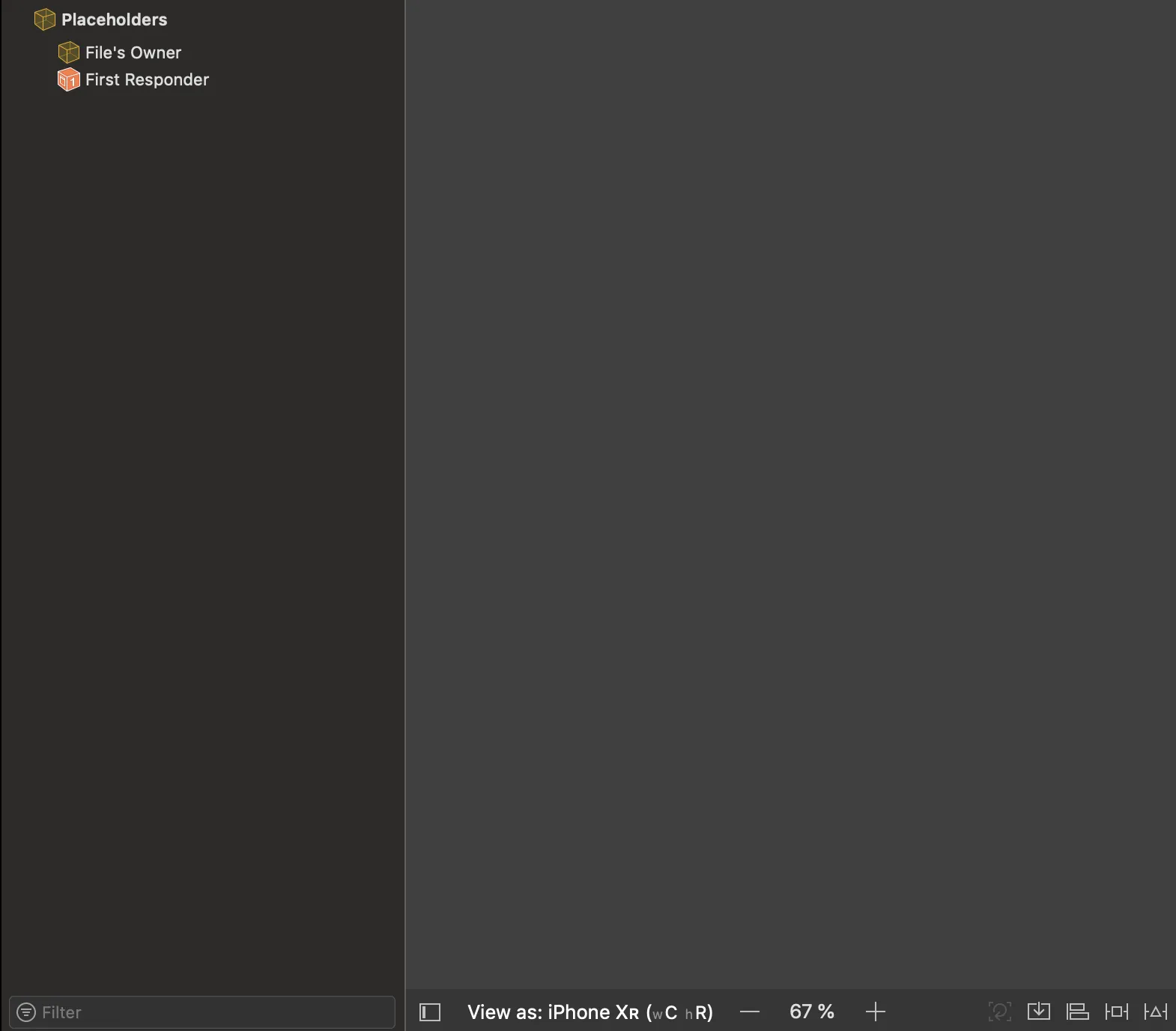The image size is (1176, 1031).
Task: Click the Update Frames icon
Action: click(1000, 1012)
